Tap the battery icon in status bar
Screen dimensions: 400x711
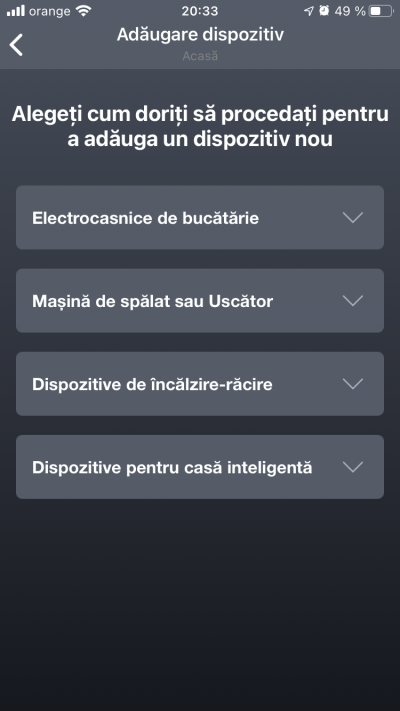[381, 11]
